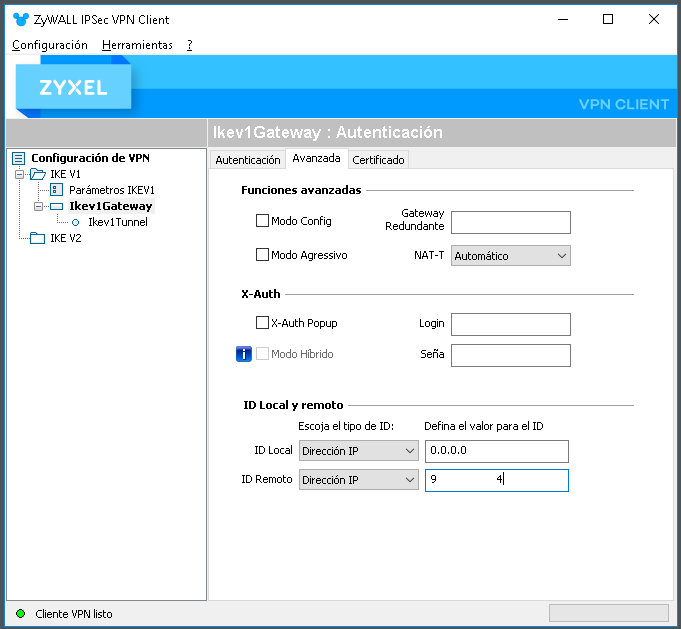The height and width of the screenshot is (629, 681).
Task: Click the Ikev1Tunnel circle icon
Action: pos(75,222)
